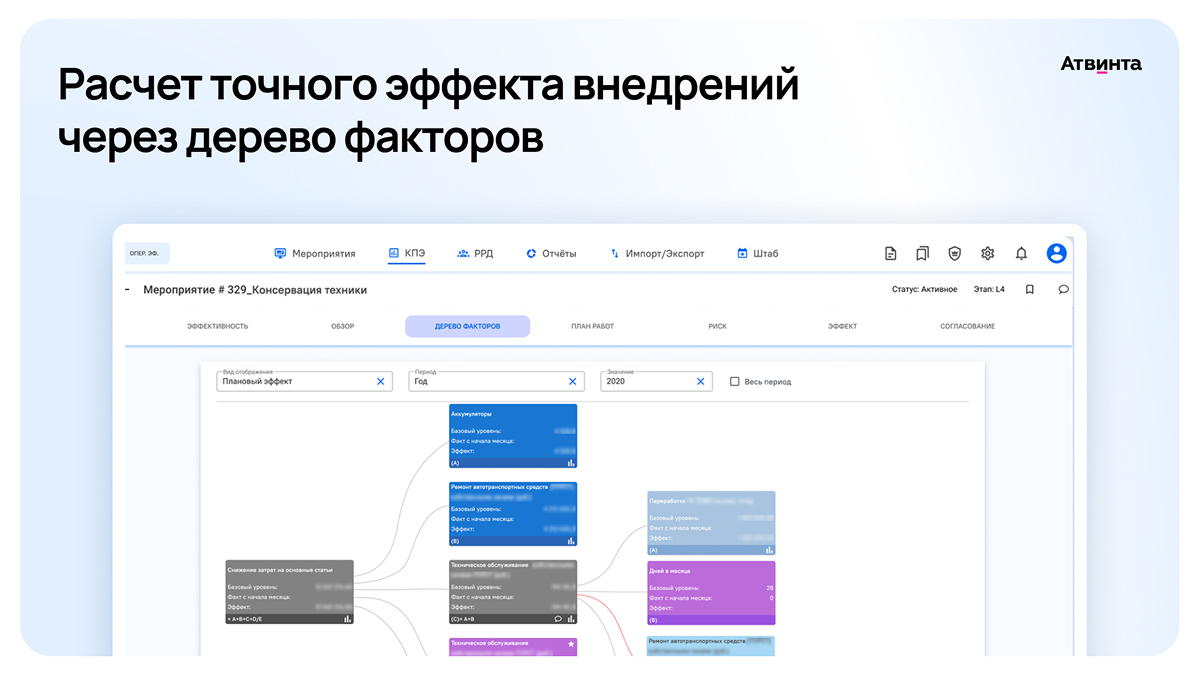Open settings via the gear icon
The width and height of the screenshot is (1200, 675).
coord(987,254)
